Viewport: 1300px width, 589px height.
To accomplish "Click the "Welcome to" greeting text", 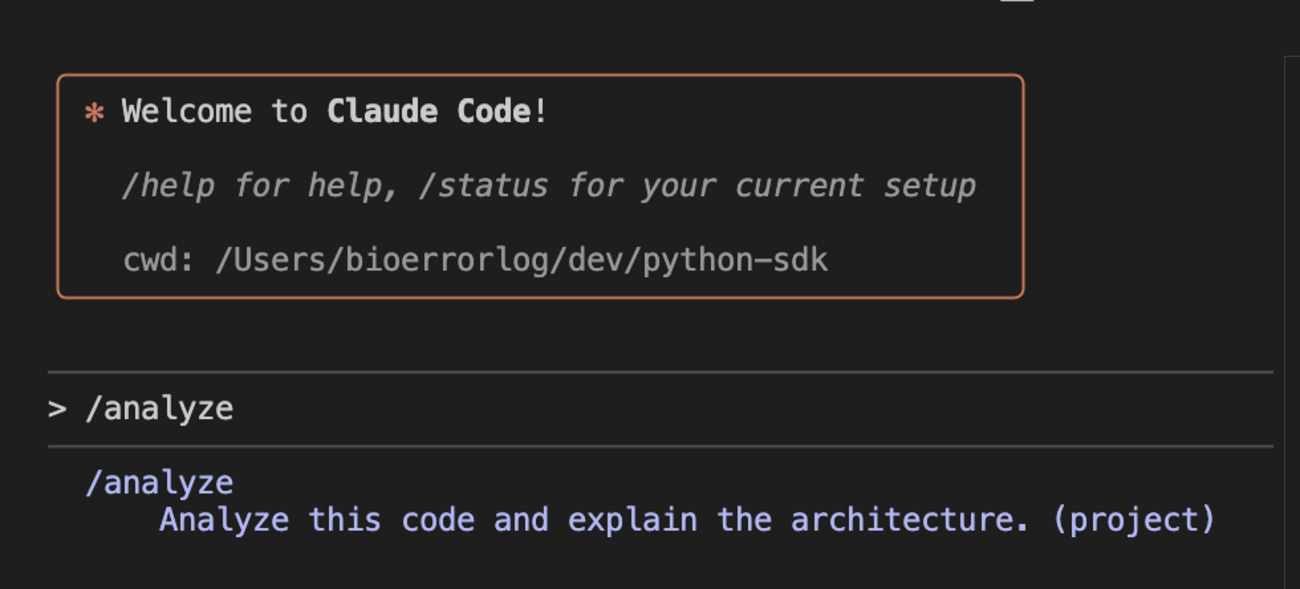I will tap(214, 111).
